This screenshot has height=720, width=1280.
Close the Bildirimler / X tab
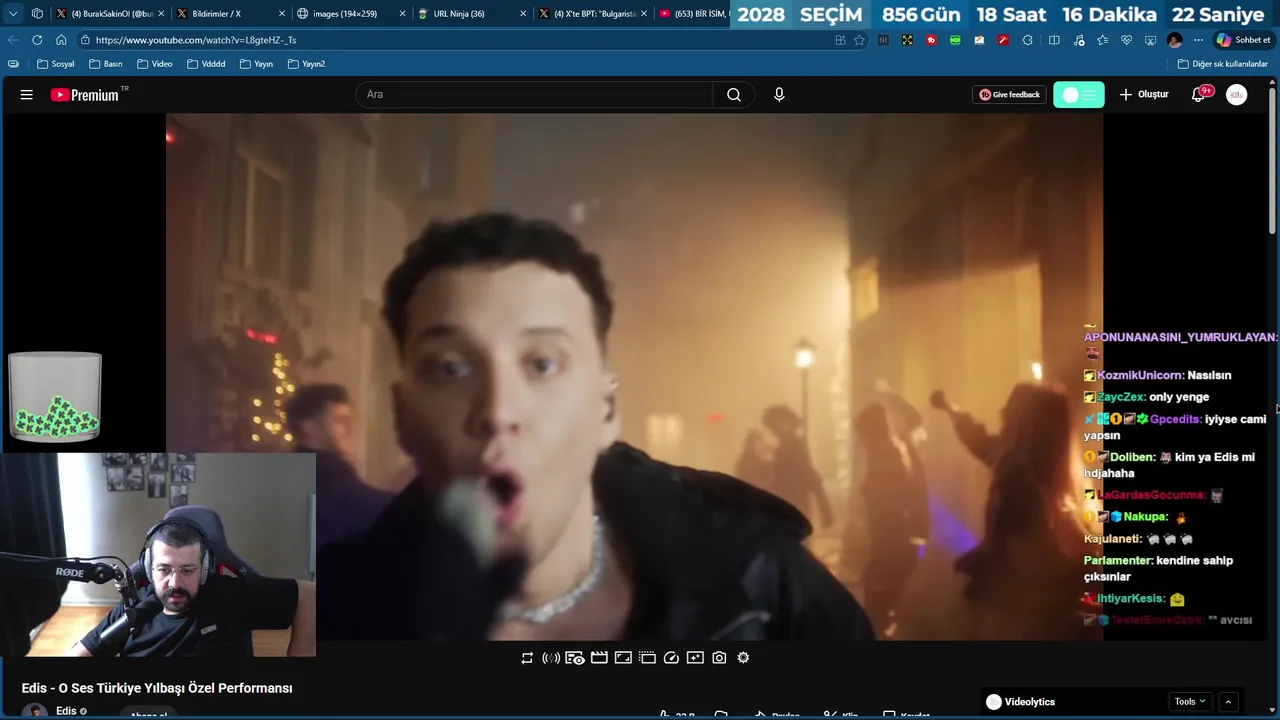[281, 14]
